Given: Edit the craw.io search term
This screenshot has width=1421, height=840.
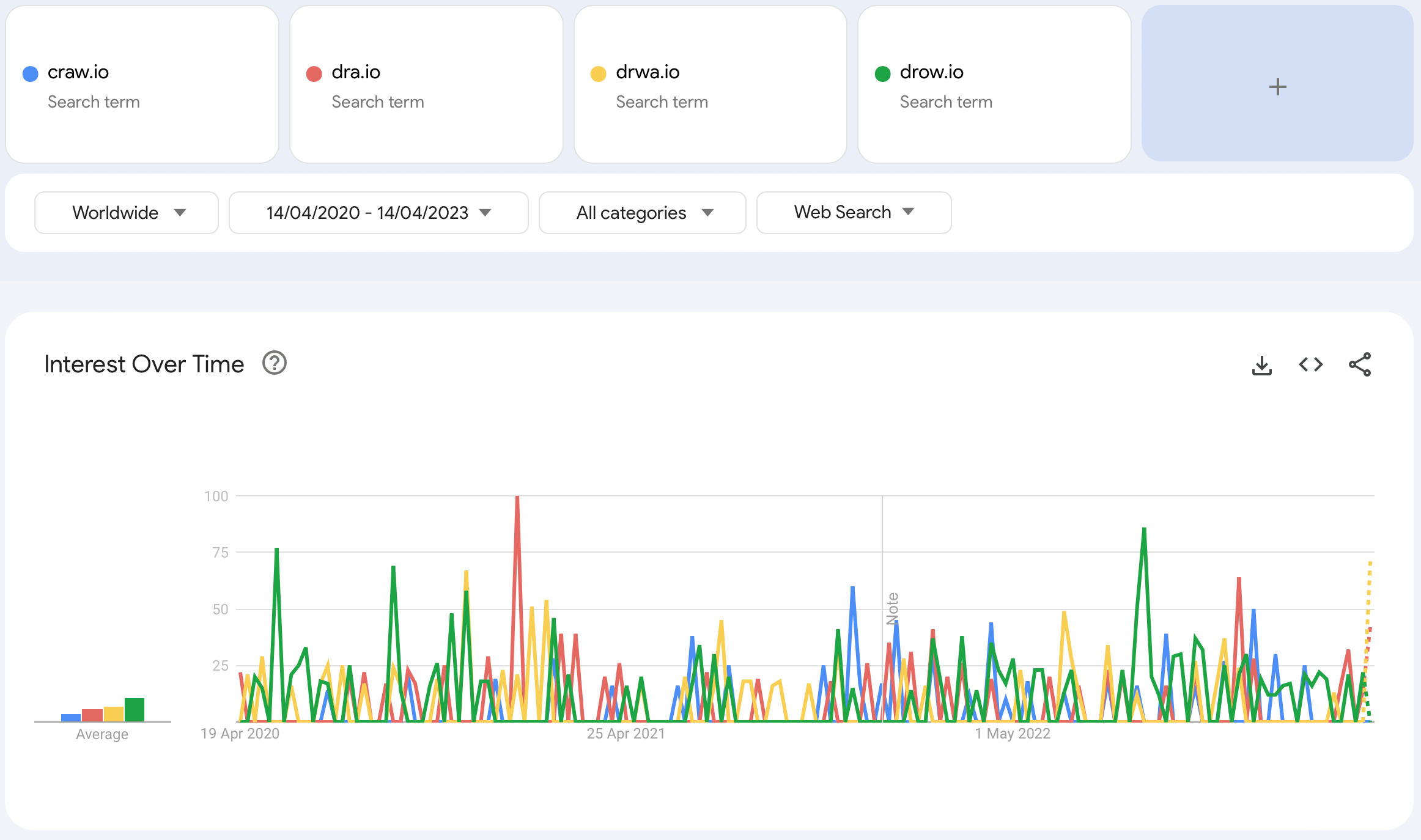Looking at the screenshot, I should [x=78, y=72].
